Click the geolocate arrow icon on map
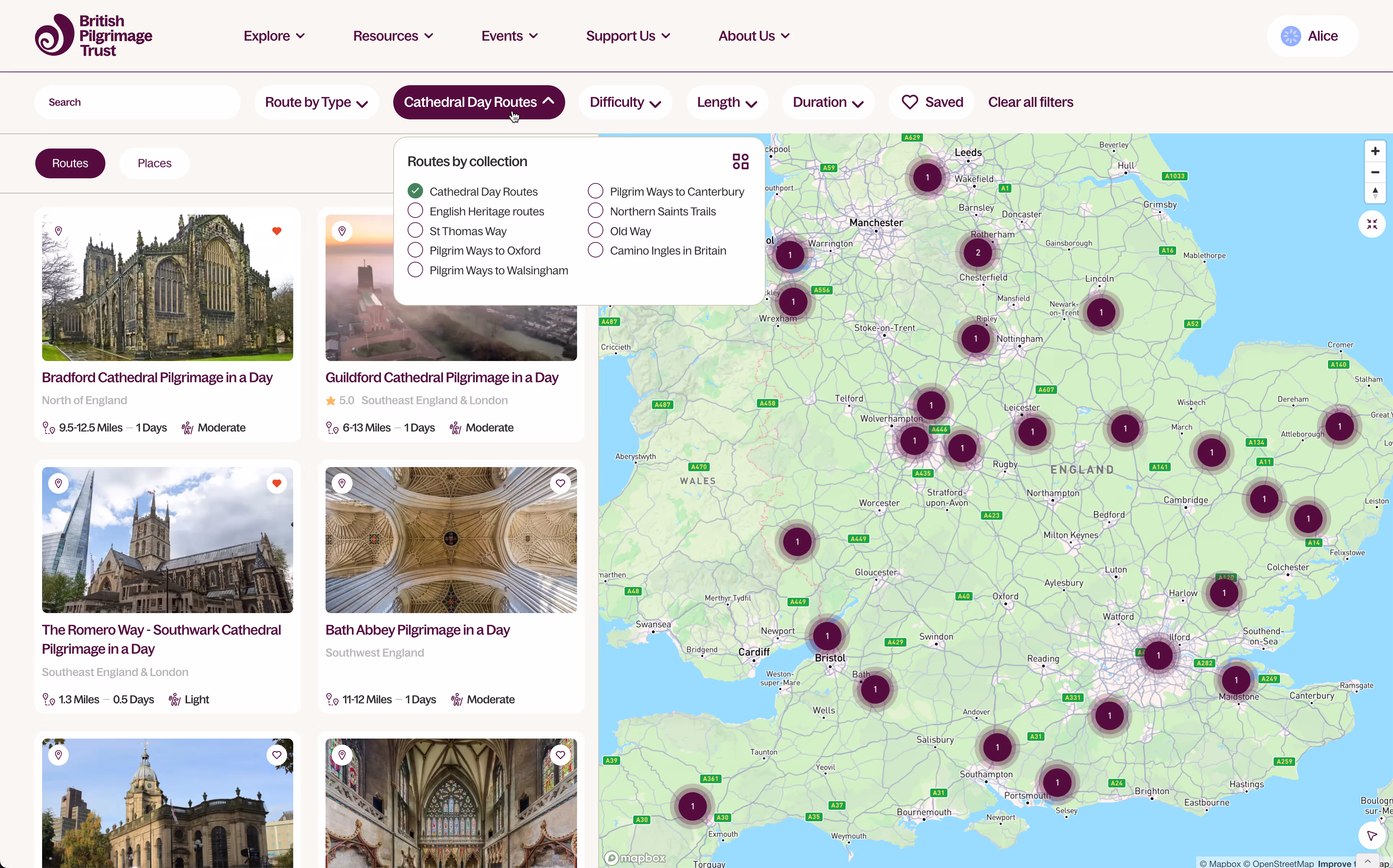The image size is (1393, 868). (1372, 835)
